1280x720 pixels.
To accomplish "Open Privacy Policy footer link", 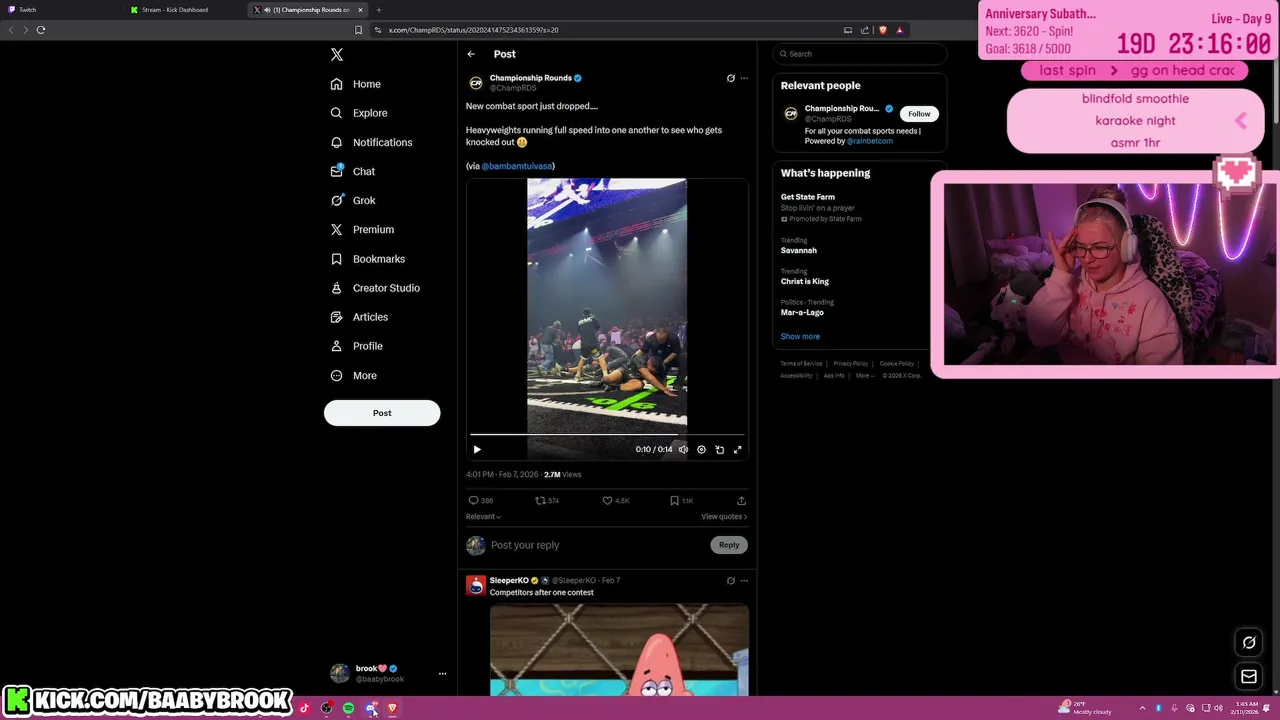I will [x=850, y=364].
